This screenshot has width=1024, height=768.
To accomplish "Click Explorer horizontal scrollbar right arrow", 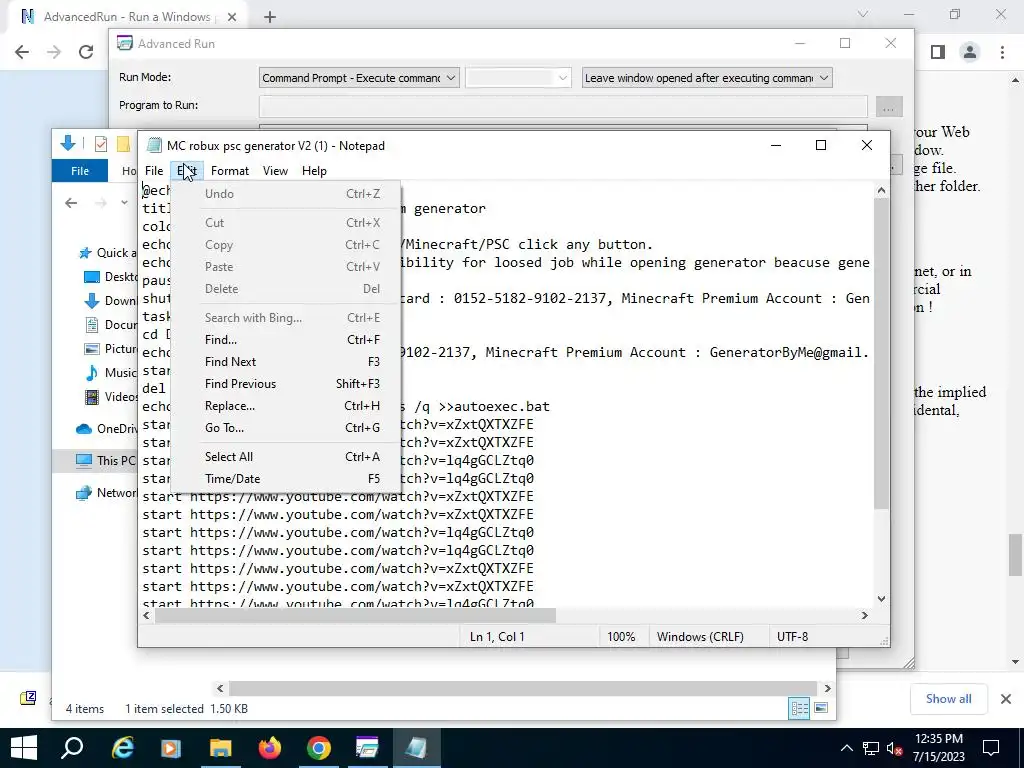I will click(827, 688).
